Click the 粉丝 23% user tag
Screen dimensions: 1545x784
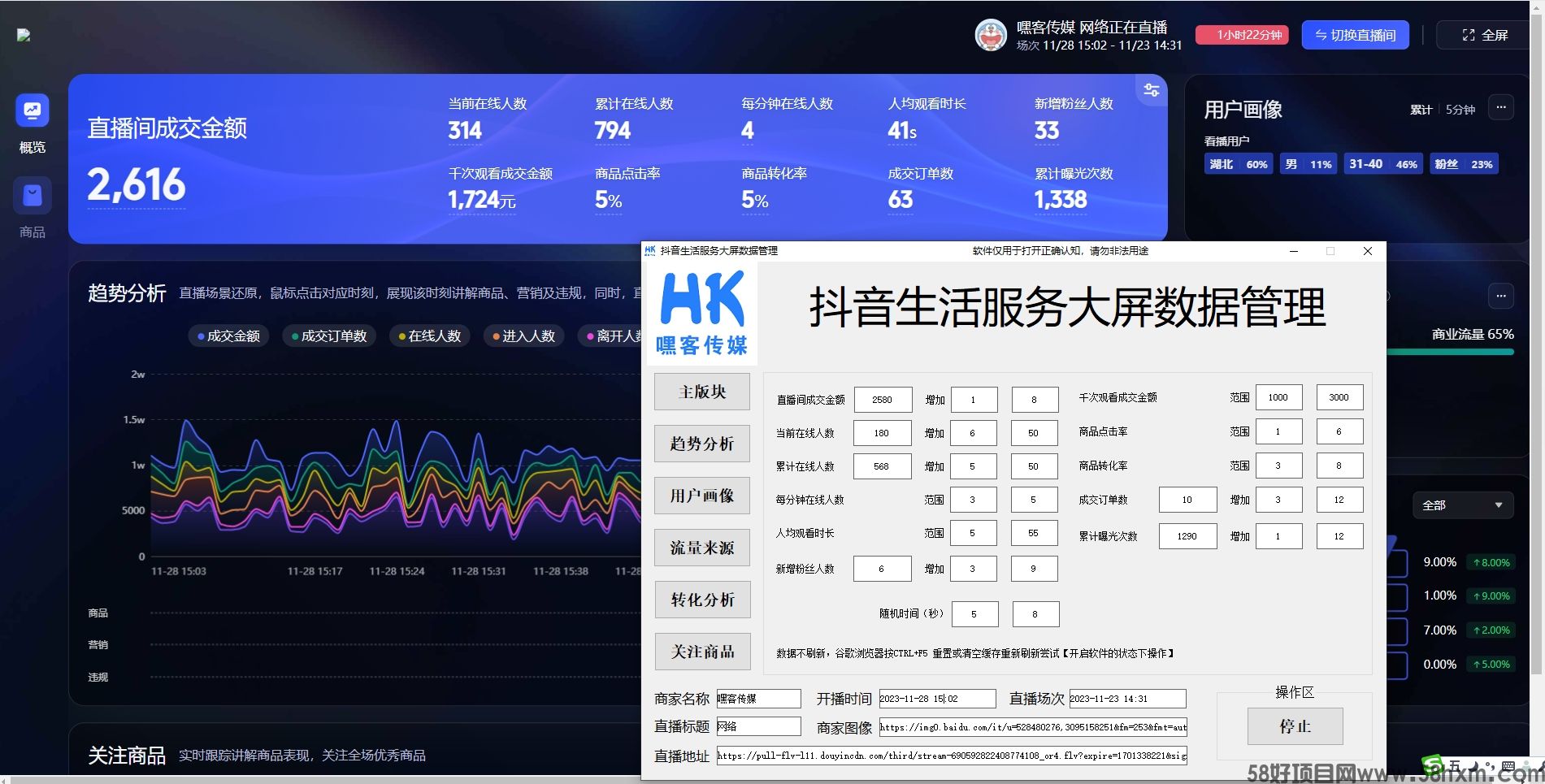1463,164
